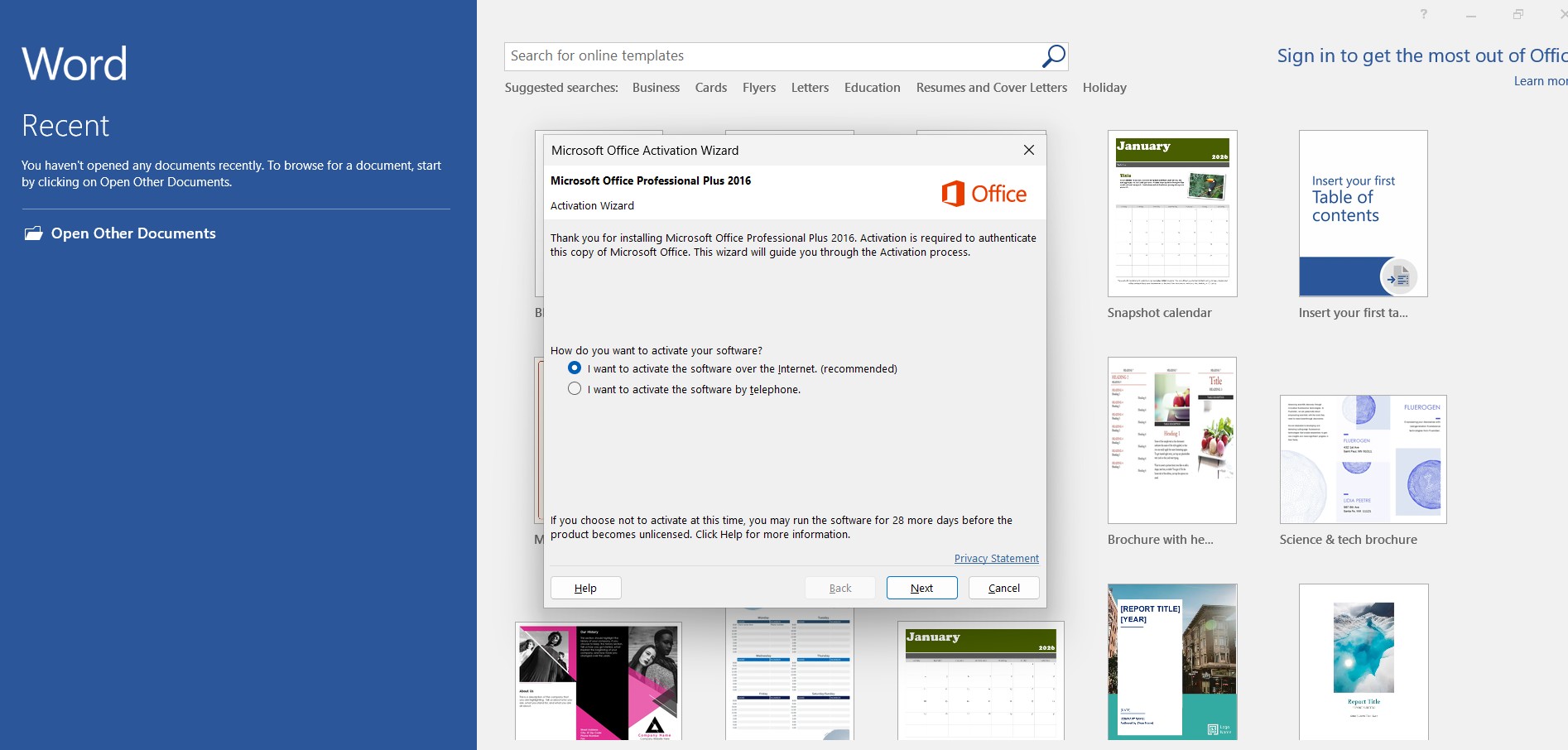Click the Help question mark icon top right
1568x750 pixels.
pyautogui.click(x=1423, y=13)
